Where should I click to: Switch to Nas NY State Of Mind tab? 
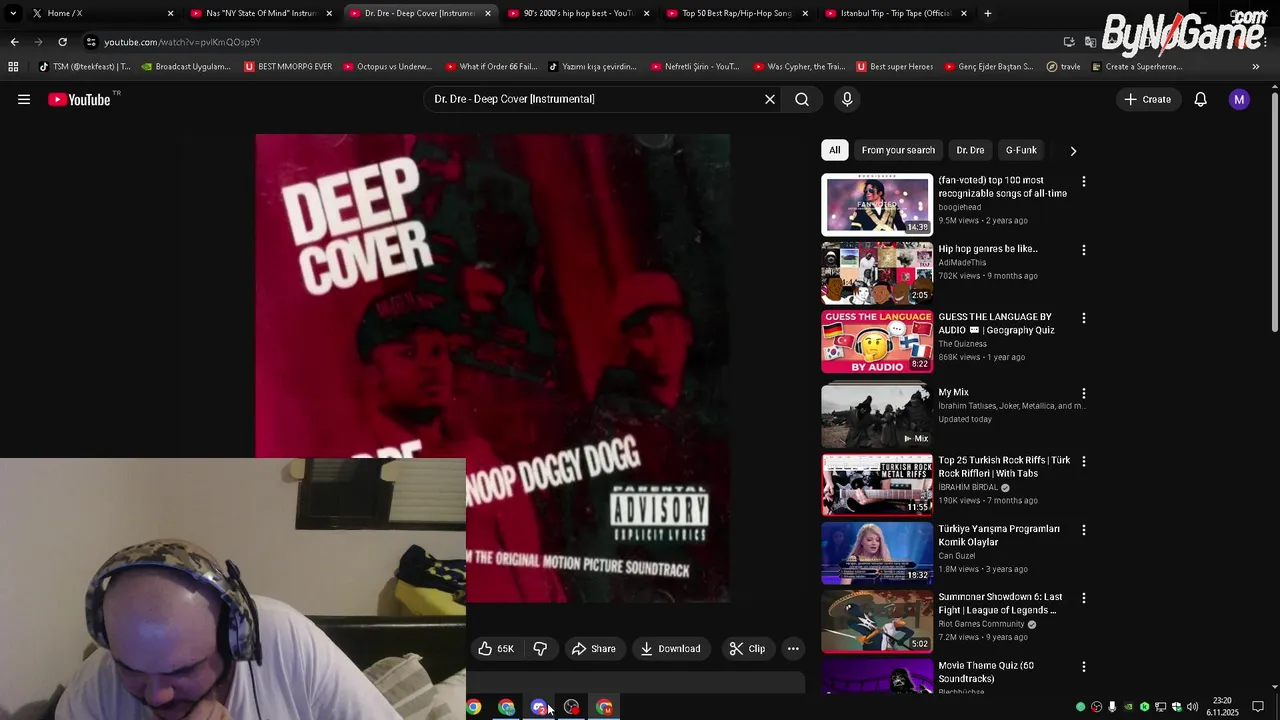262,13
